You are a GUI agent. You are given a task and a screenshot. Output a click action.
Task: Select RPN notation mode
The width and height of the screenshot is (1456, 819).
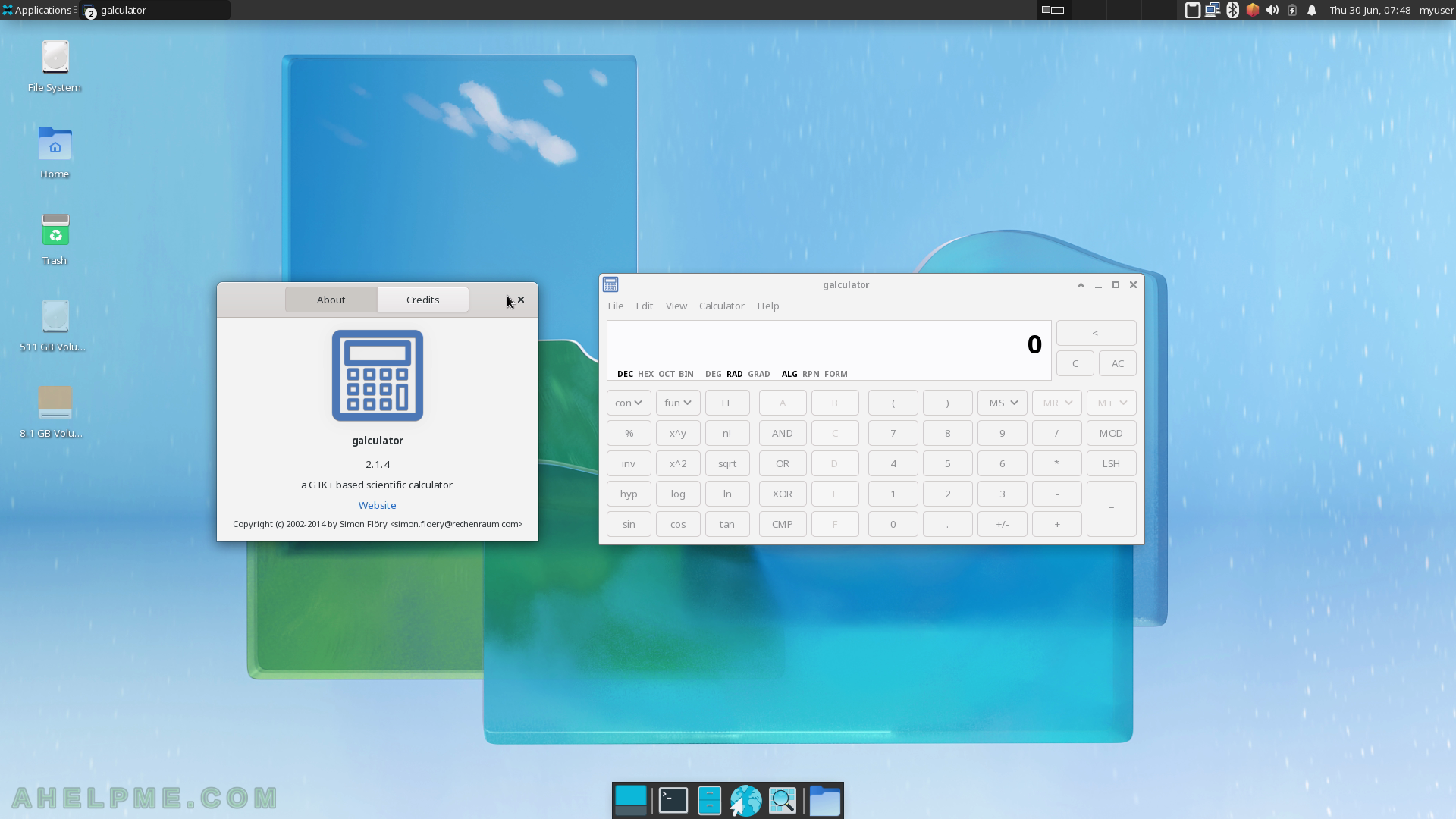pyautogui.click(x=811, y=374)
